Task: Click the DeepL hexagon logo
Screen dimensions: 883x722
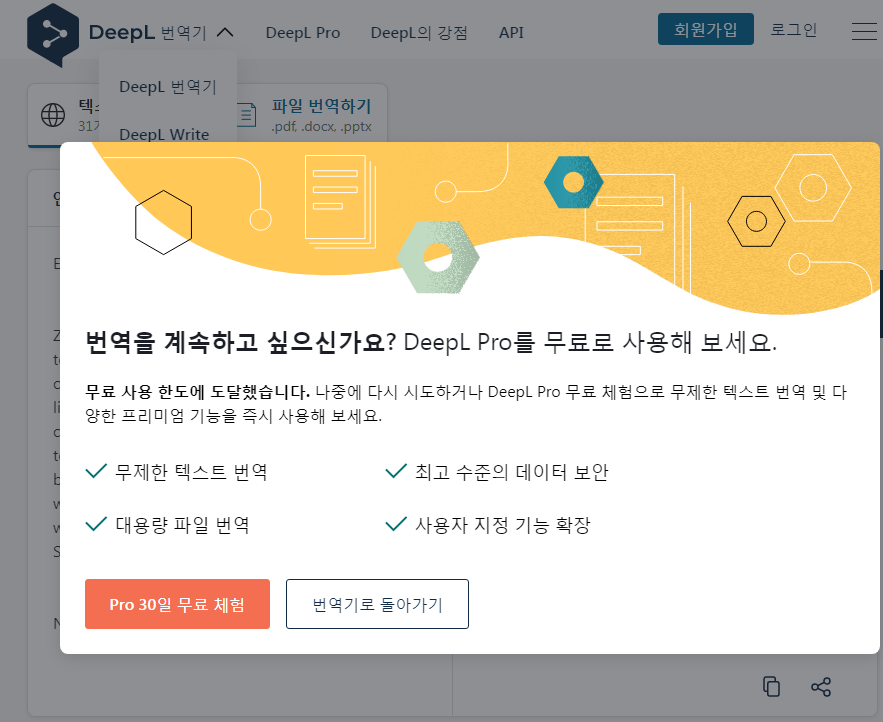Action: tap(53, 35)
